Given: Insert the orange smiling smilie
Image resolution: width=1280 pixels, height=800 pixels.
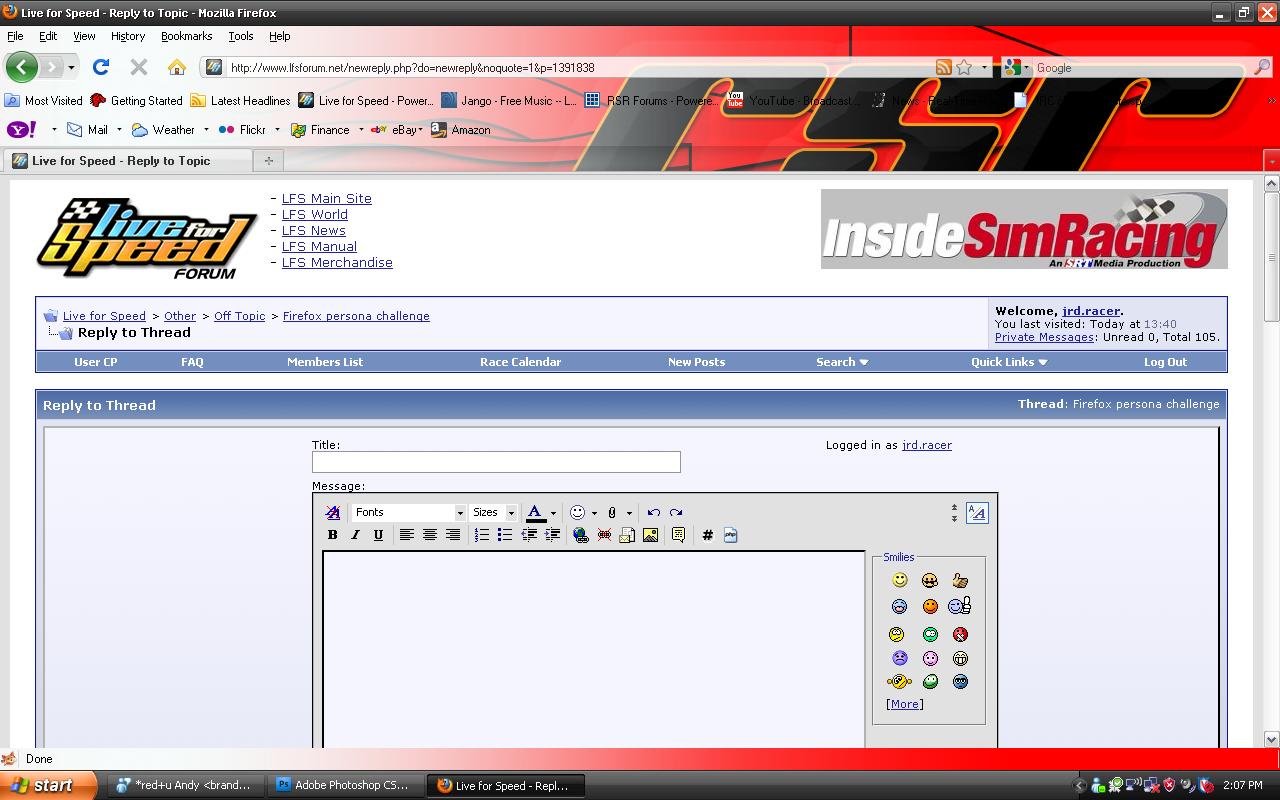Looking at the screenshot, I should coord(930,606).
